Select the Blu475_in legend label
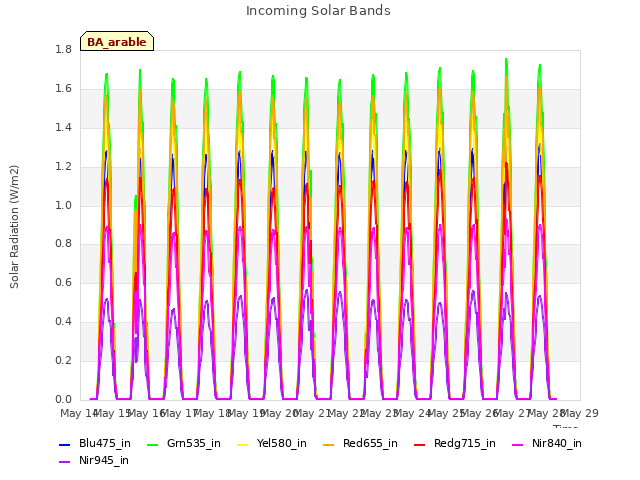 pyautogui.click(x=105, y=444)
